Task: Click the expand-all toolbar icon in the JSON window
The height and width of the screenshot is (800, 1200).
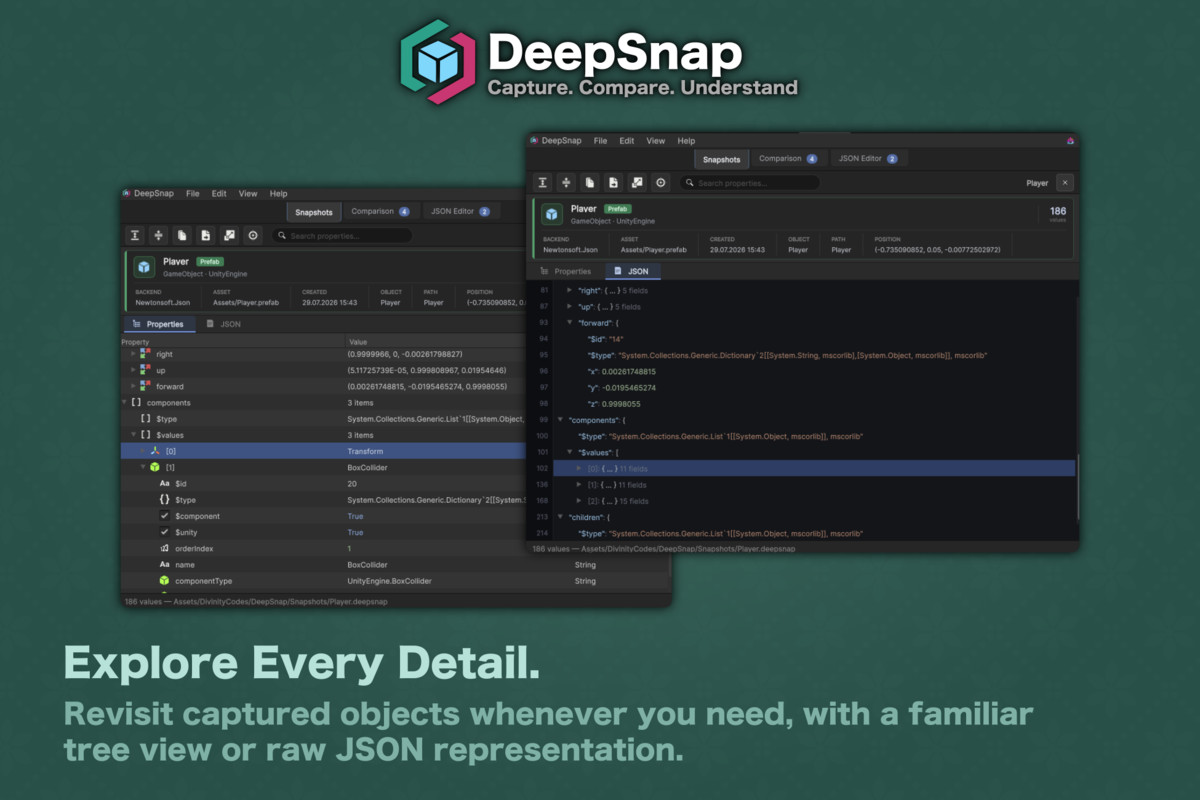Action: coord(543,183)
